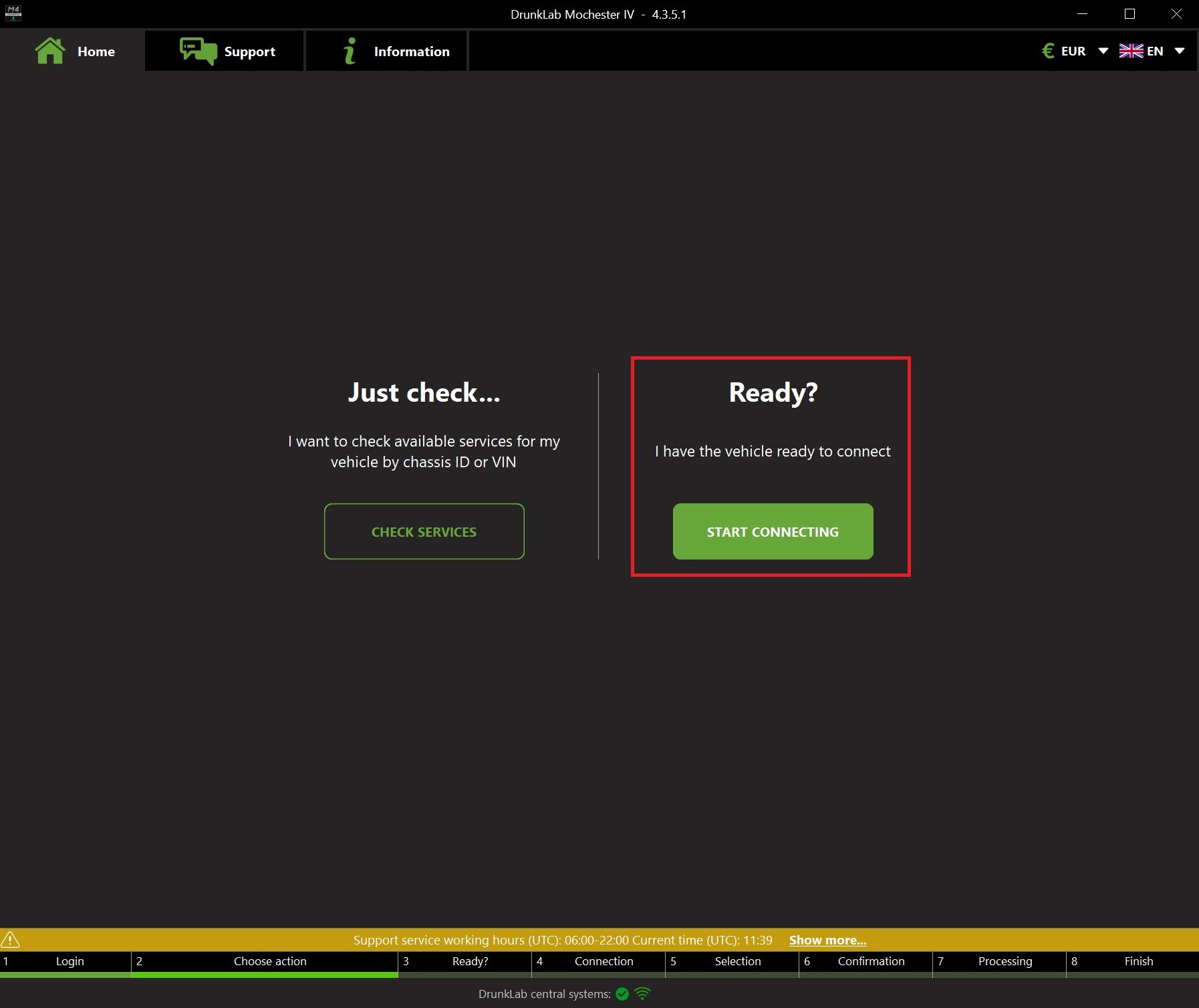The width and height of the screenshot is (1199, 1008).
Task: Select the Login step in progress bar
Action: (70, 961)
